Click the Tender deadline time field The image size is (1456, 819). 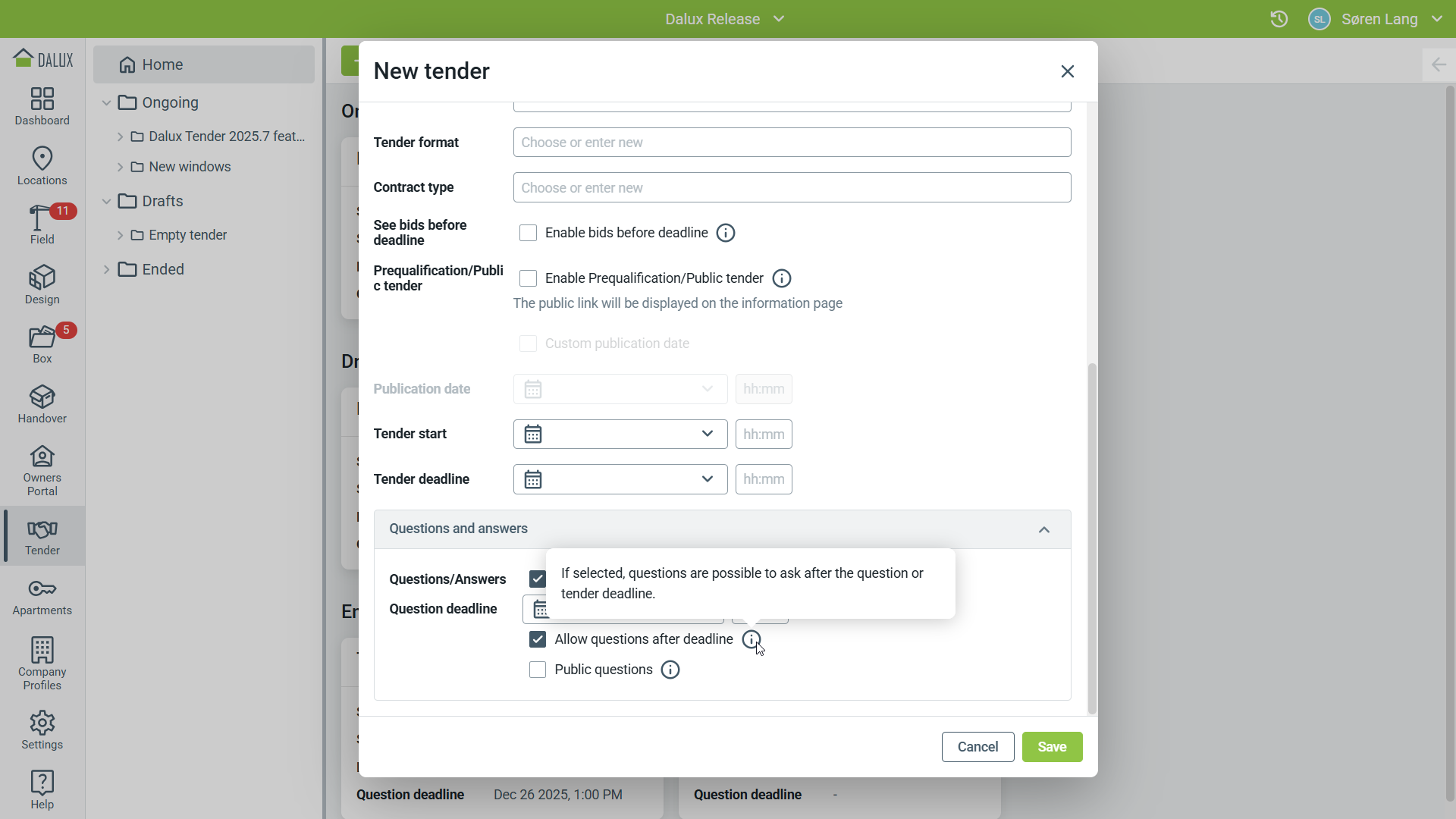click(x=764, y=479)
